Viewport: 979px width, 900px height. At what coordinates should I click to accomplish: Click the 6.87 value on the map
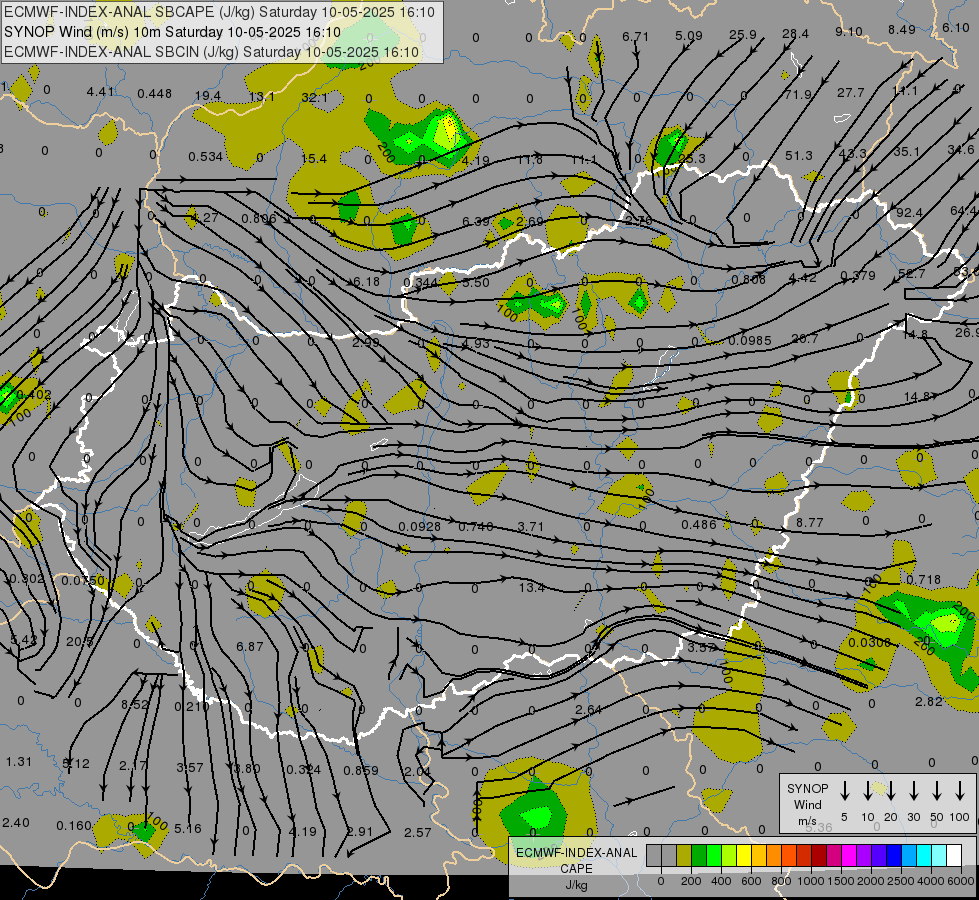click(250, 646)
